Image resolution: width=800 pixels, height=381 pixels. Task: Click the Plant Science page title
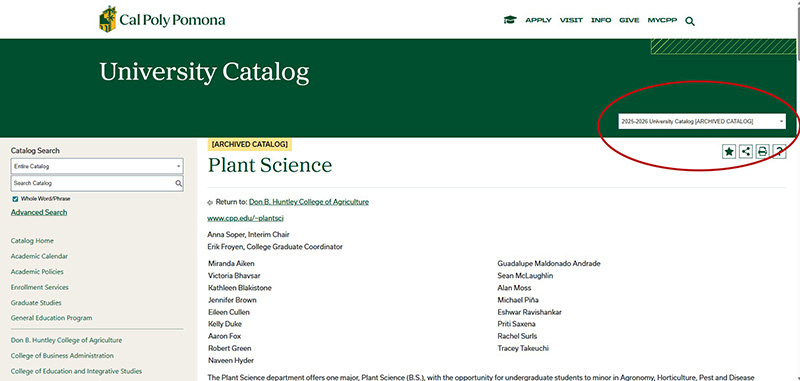(270, 165)
